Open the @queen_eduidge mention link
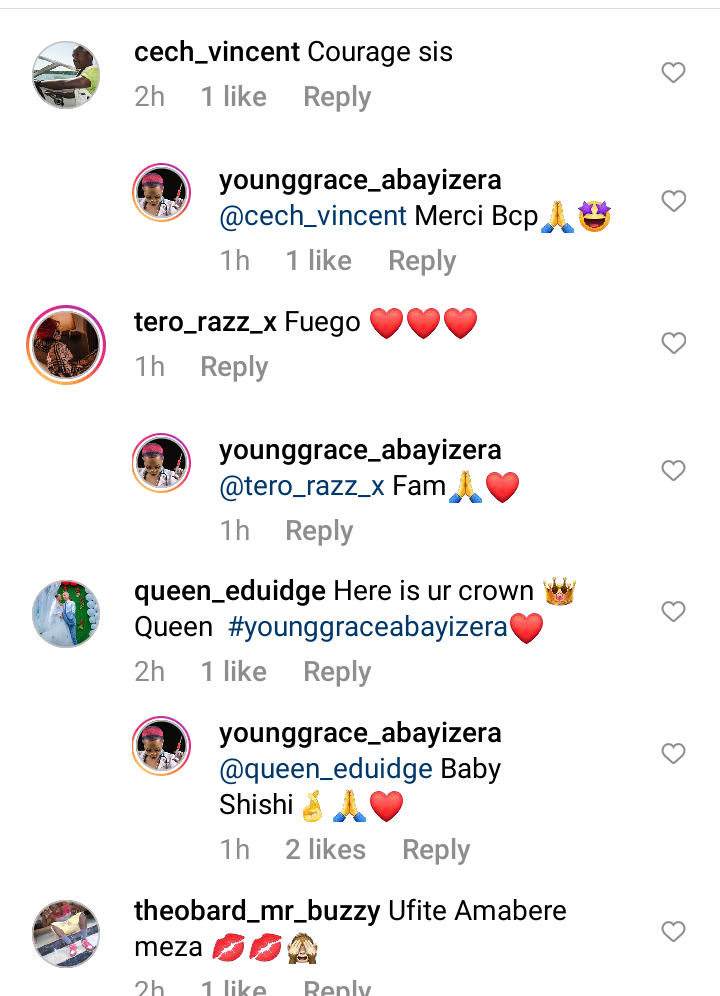Viewport: 720px width, 996px height. 326,769
